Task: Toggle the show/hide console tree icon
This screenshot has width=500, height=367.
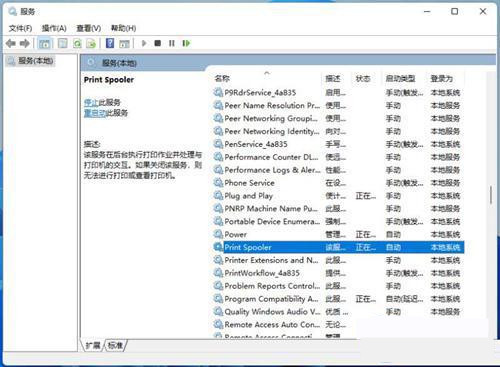Action: [44, 43]
